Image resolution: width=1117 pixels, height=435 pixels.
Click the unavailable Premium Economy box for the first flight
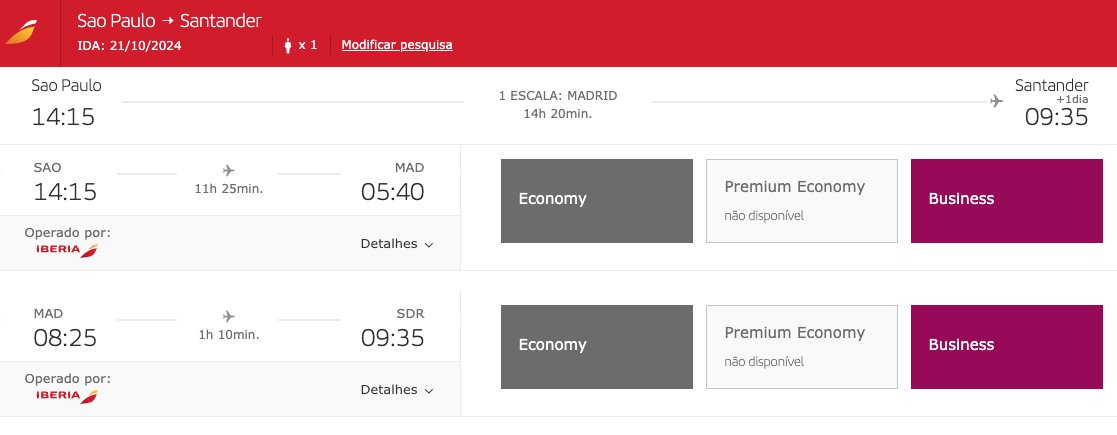[x=801, y=201]
